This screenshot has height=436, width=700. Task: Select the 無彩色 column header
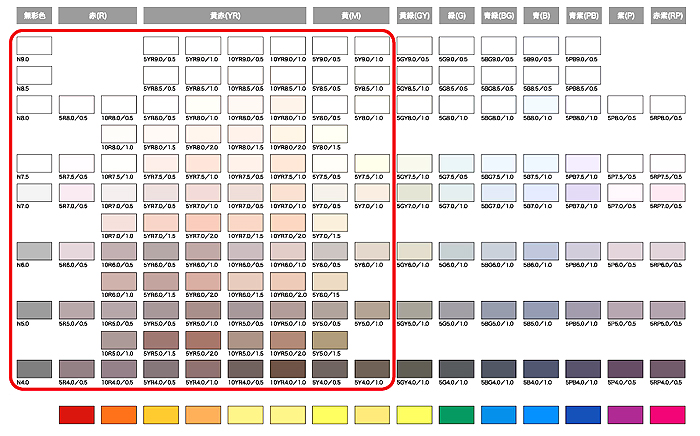click(33, 16)
